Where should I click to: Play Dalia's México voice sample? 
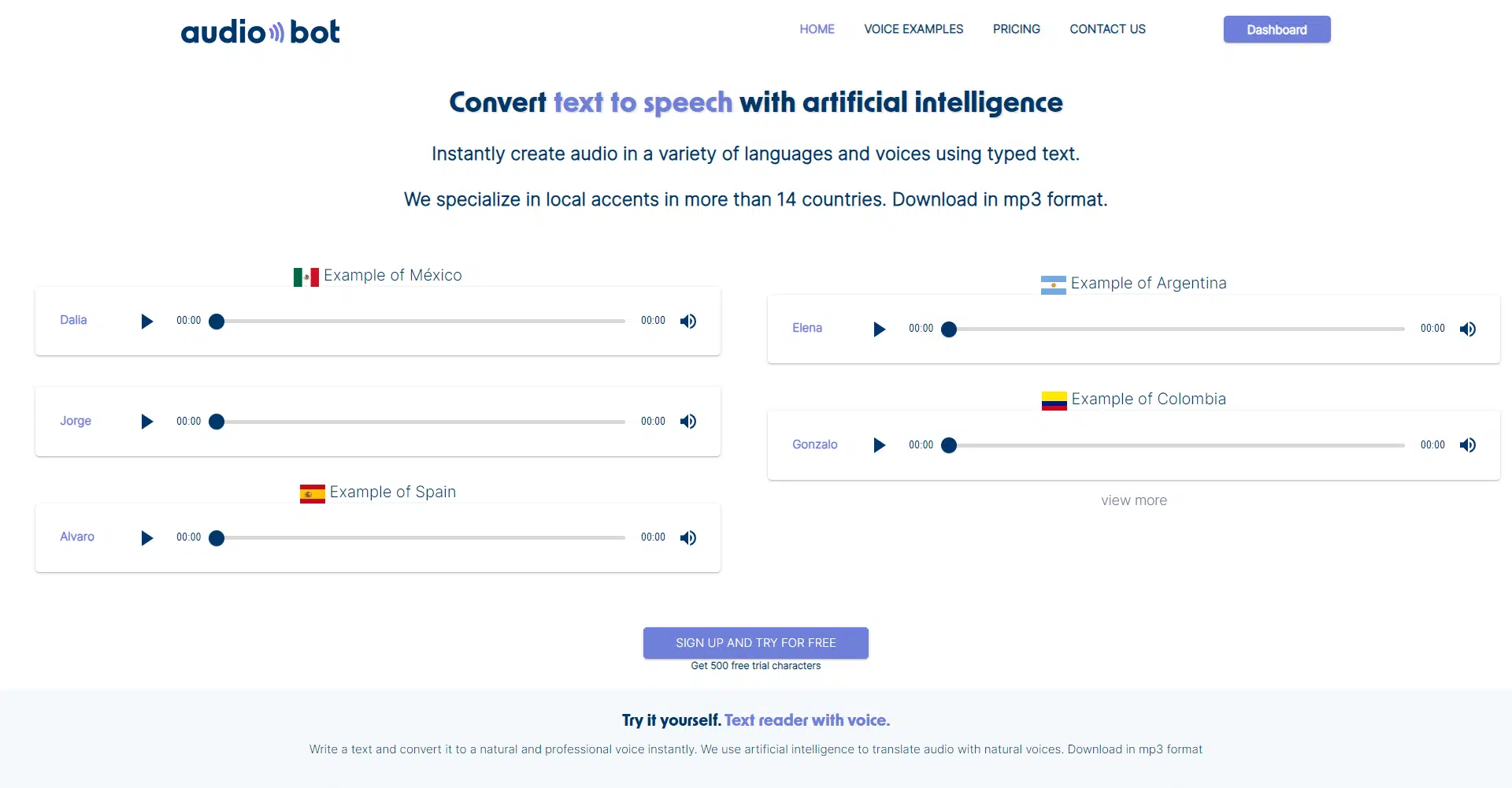pyautogui.click(x=146, y=322)
